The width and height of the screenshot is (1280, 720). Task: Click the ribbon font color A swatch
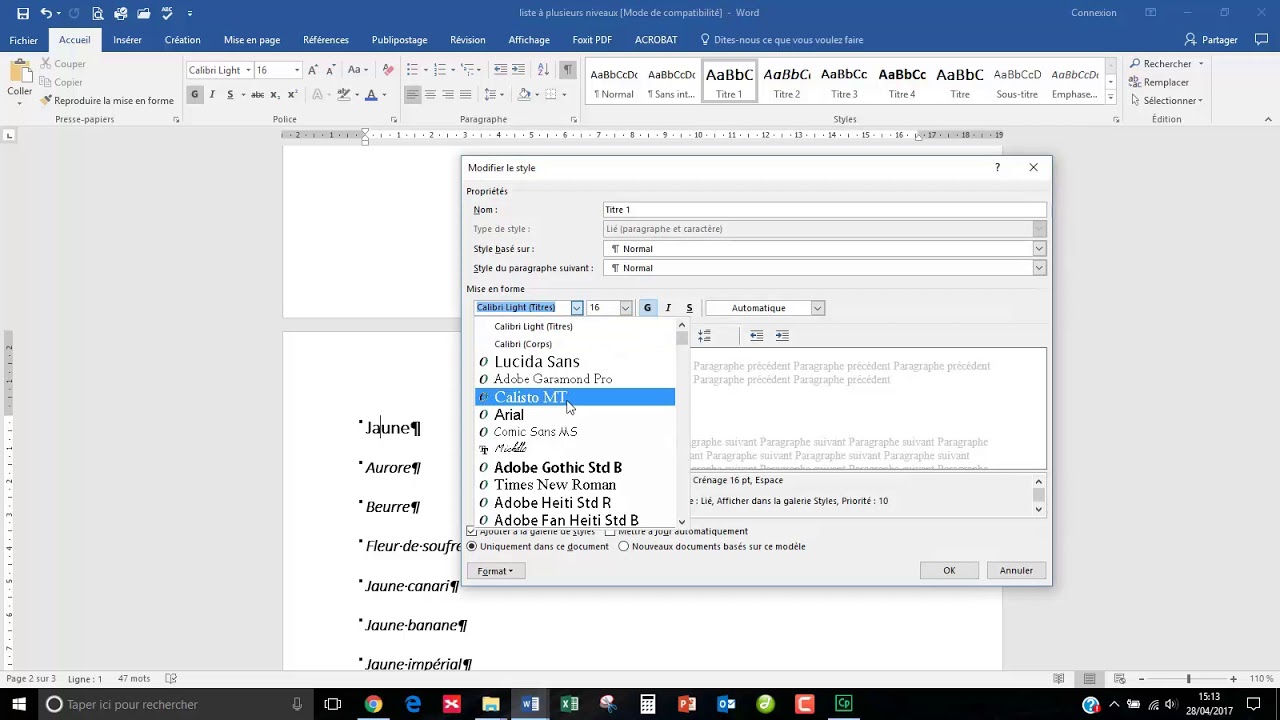(x=371, y=95)
